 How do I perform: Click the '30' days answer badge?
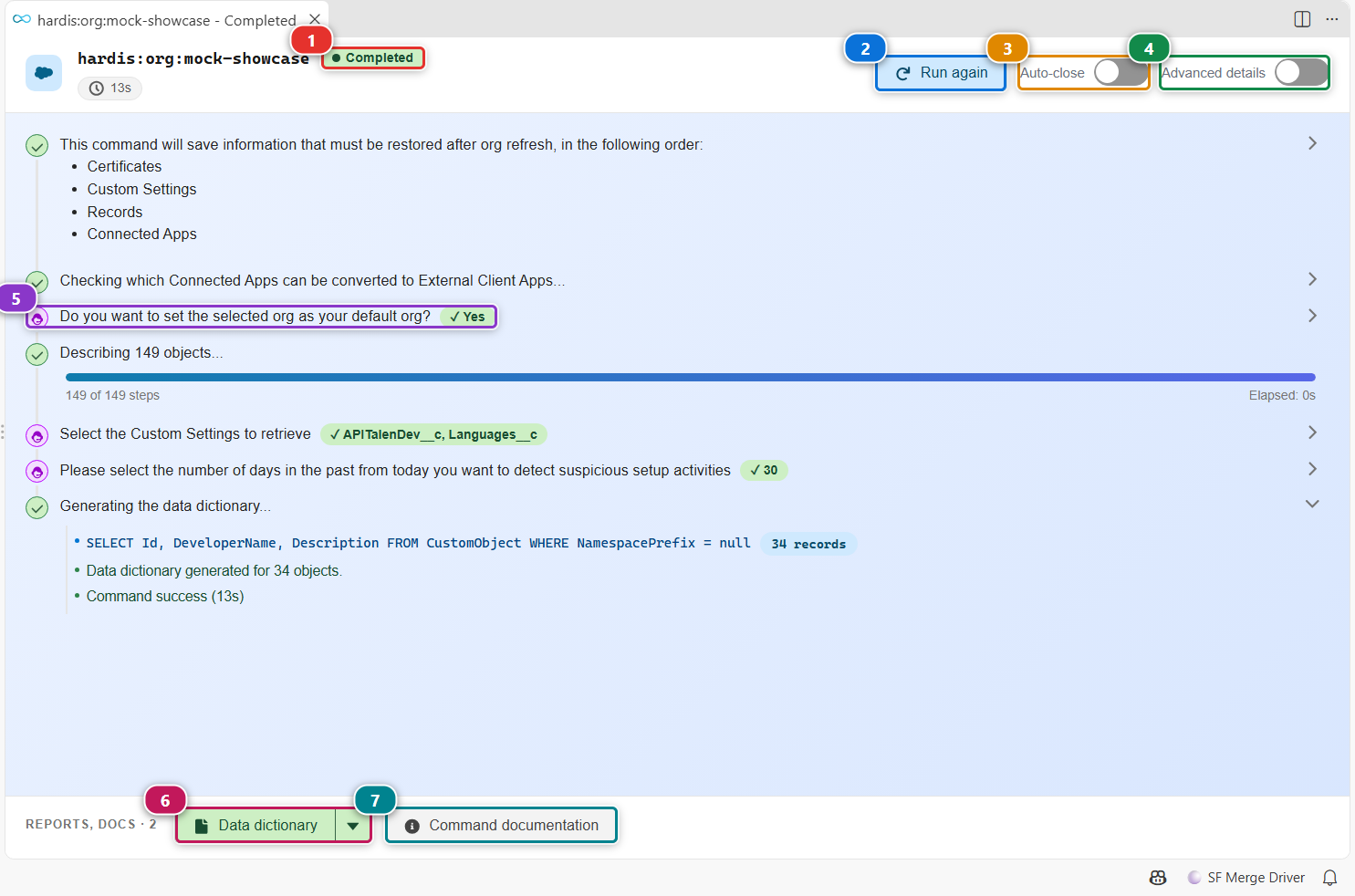(764, 471)
